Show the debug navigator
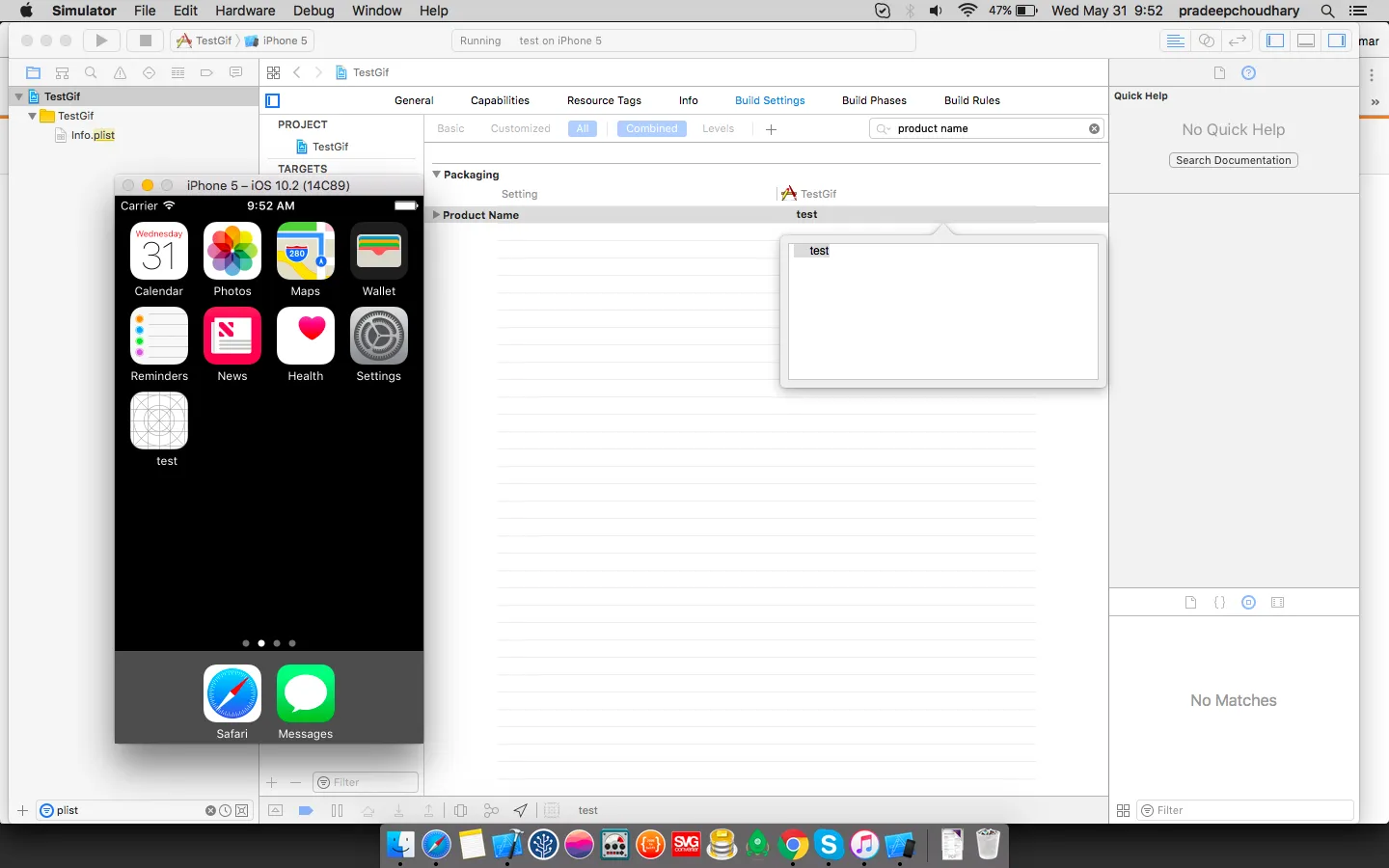 click(x=177, y=72)
